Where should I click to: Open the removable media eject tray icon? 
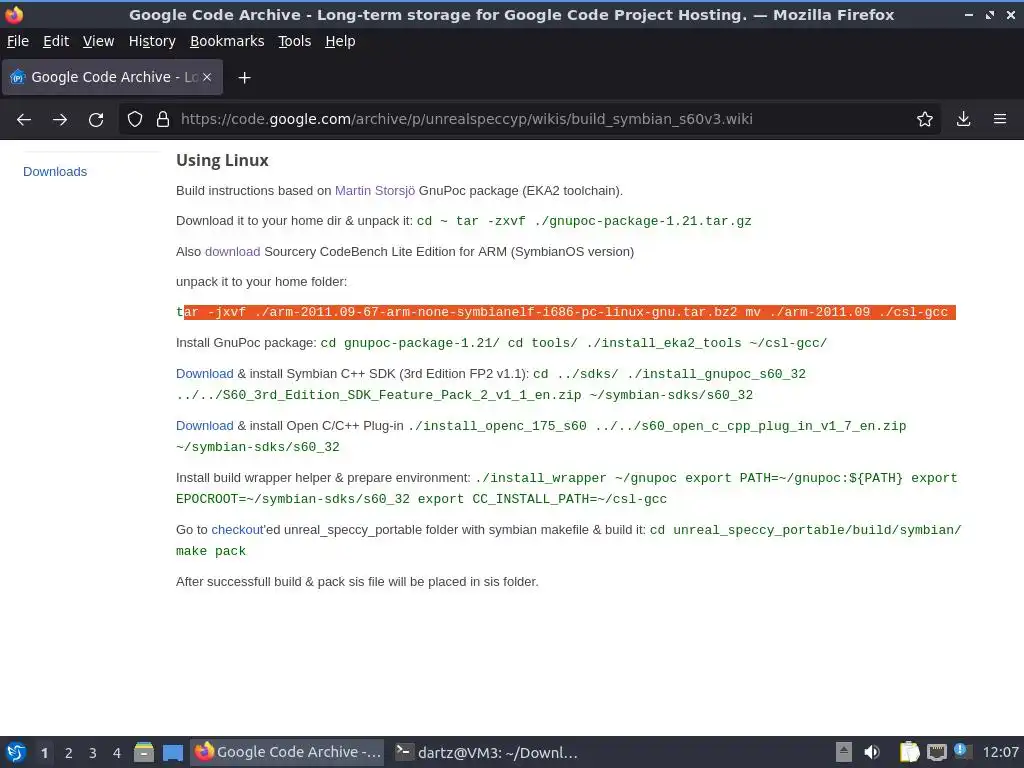coord(844,752)
